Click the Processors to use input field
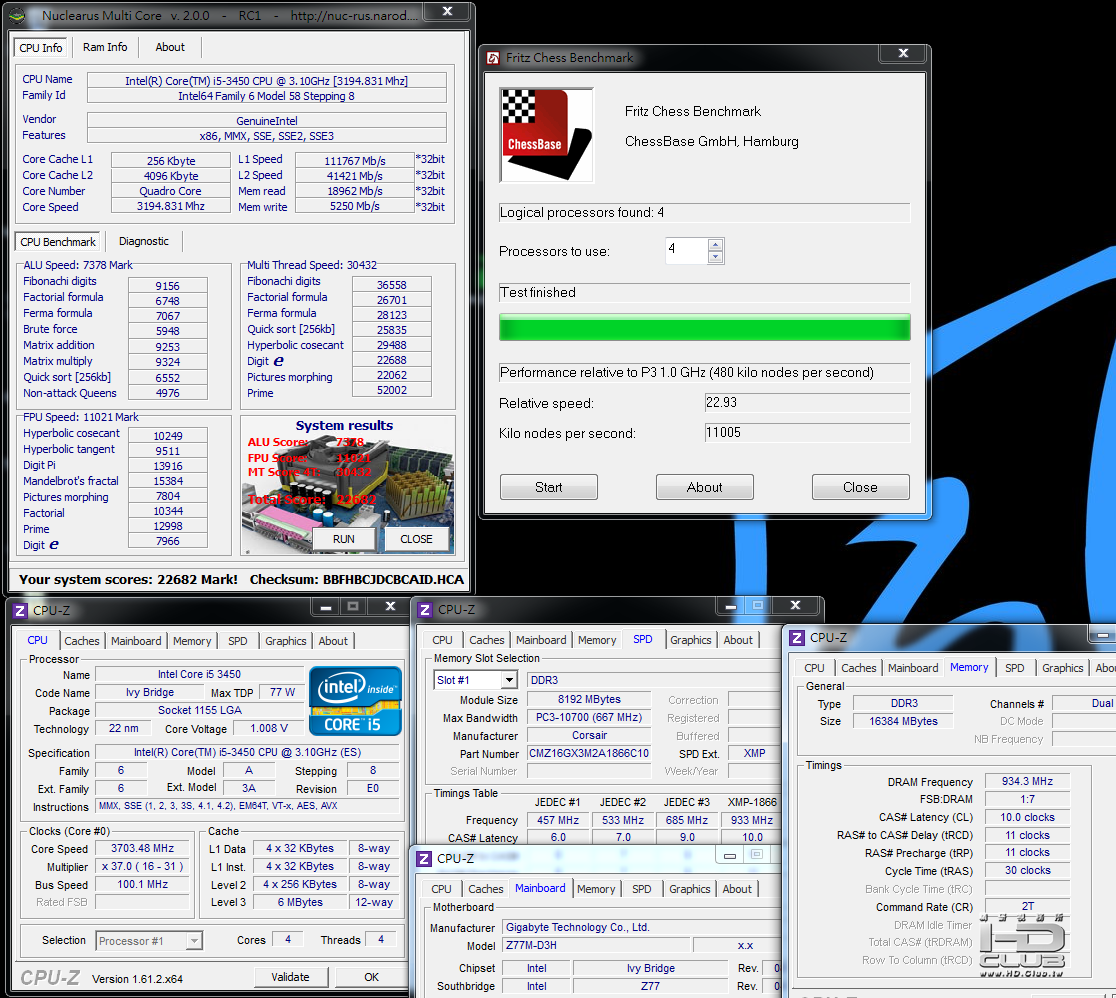Screen dimensions: 1116x998 (x=687, y=251)
